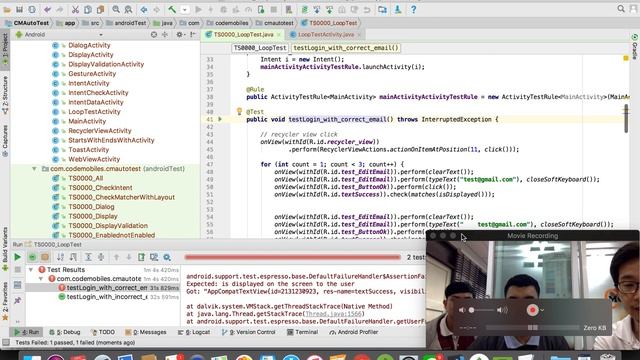Click the Save All toolbar icon
This screenshot has height=360, width=640.
(19, 9)
